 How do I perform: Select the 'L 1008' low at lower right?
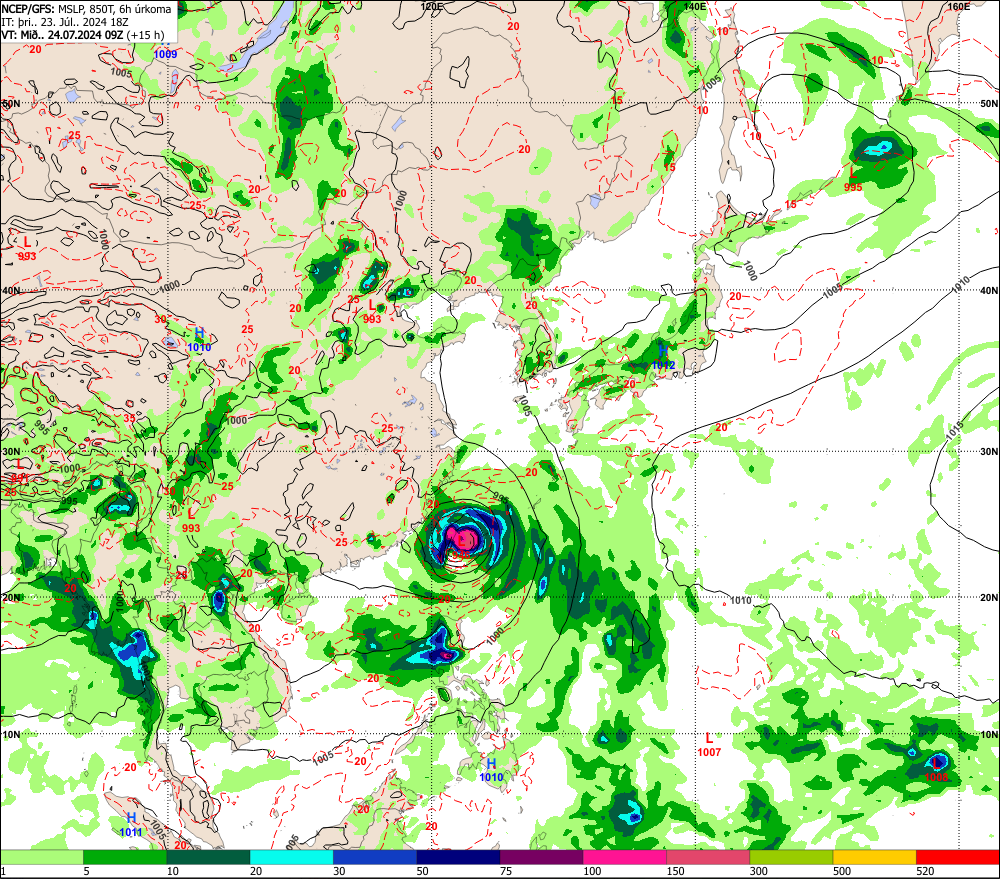pos(936,770)
